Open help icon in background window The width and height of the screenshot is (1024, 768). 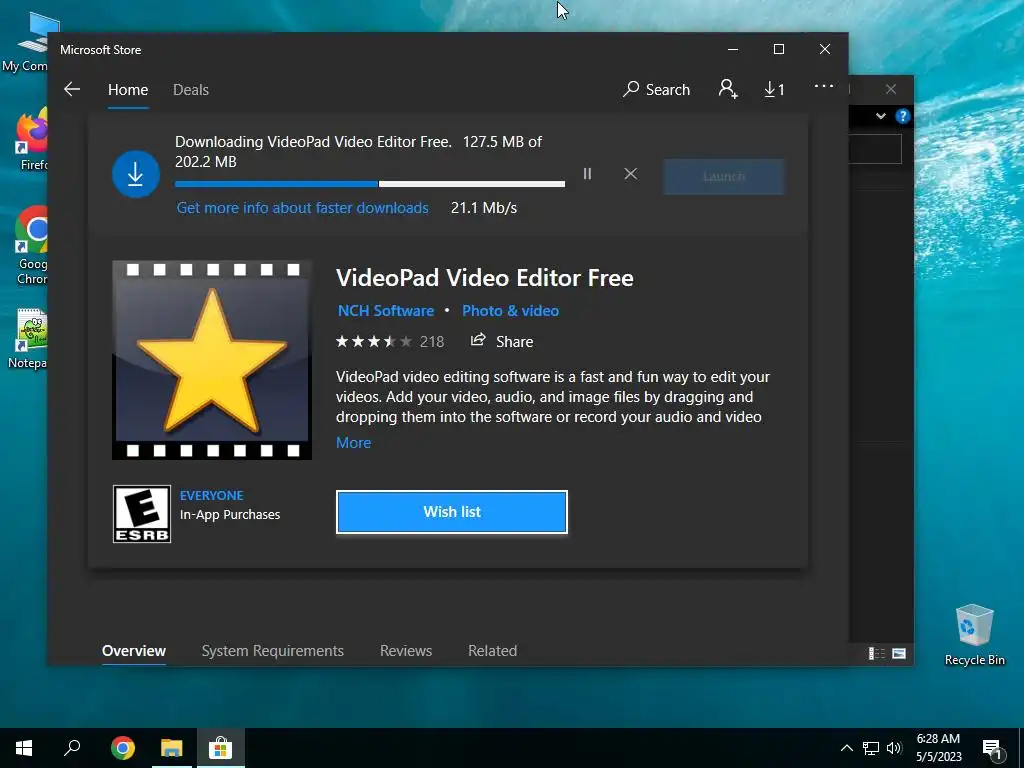903,116
